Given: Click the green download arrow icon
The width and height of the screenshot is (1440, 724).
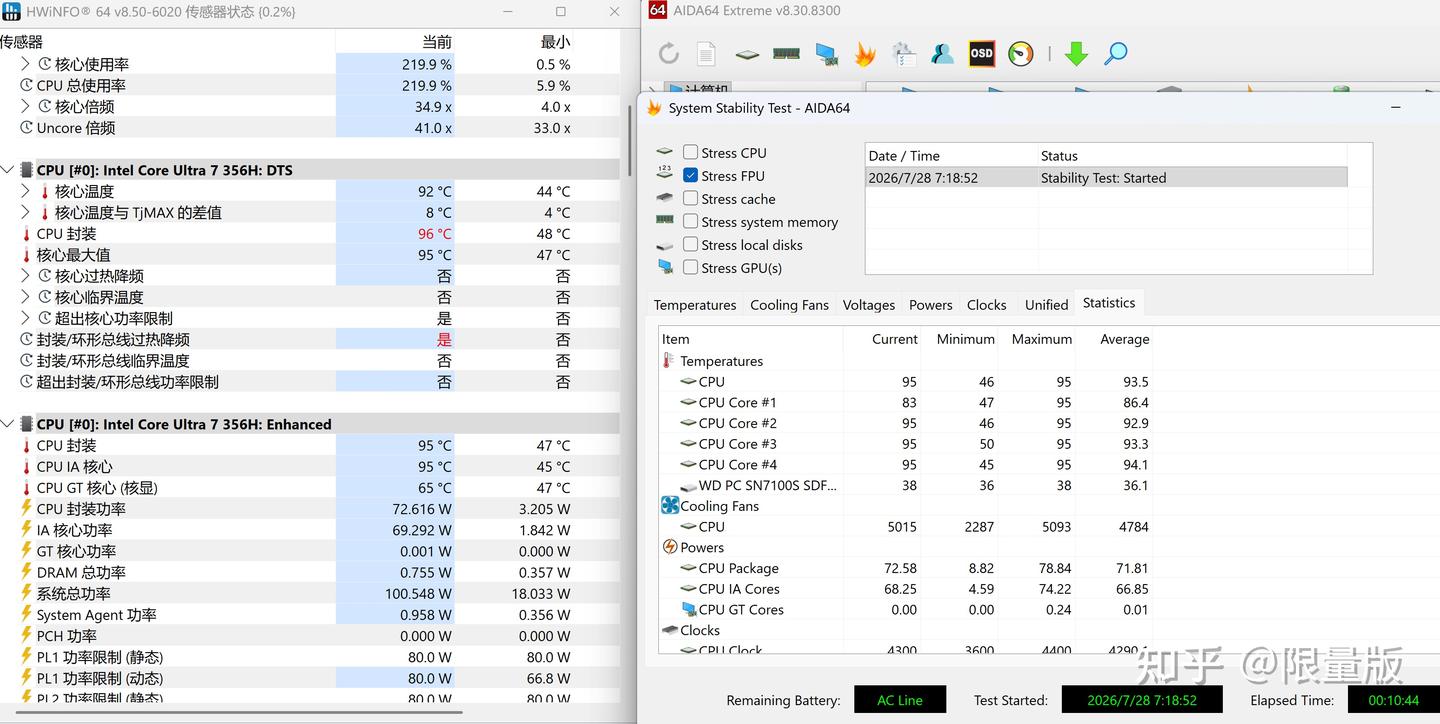Looking at the screenshot, I should click(1076, 54).
